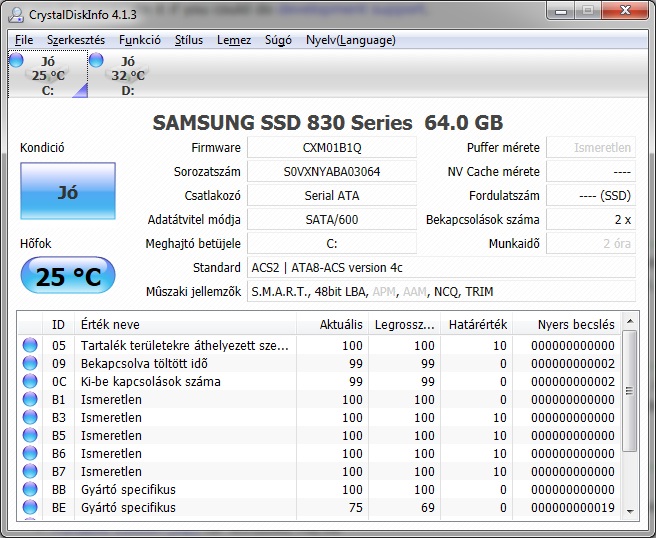Screen dimensions: 656x538
Task: Click the status orb of attribute 0C
Action: click(x=30, y=381)
